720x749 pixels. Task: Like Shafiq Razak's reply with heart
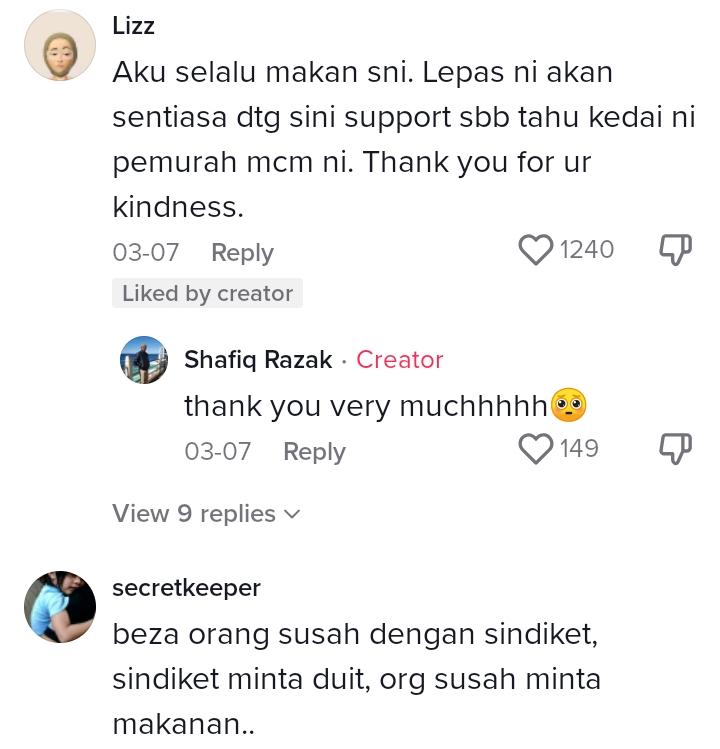[536, 449]
